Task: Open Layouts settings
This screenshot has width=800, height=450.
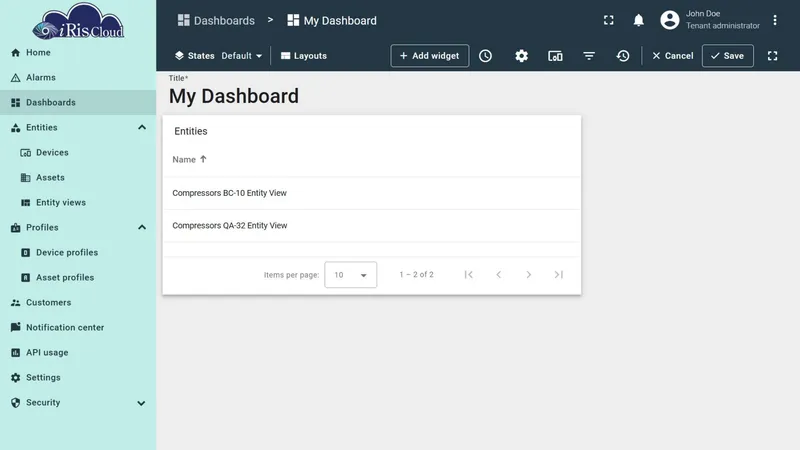Action: (304, 56)
